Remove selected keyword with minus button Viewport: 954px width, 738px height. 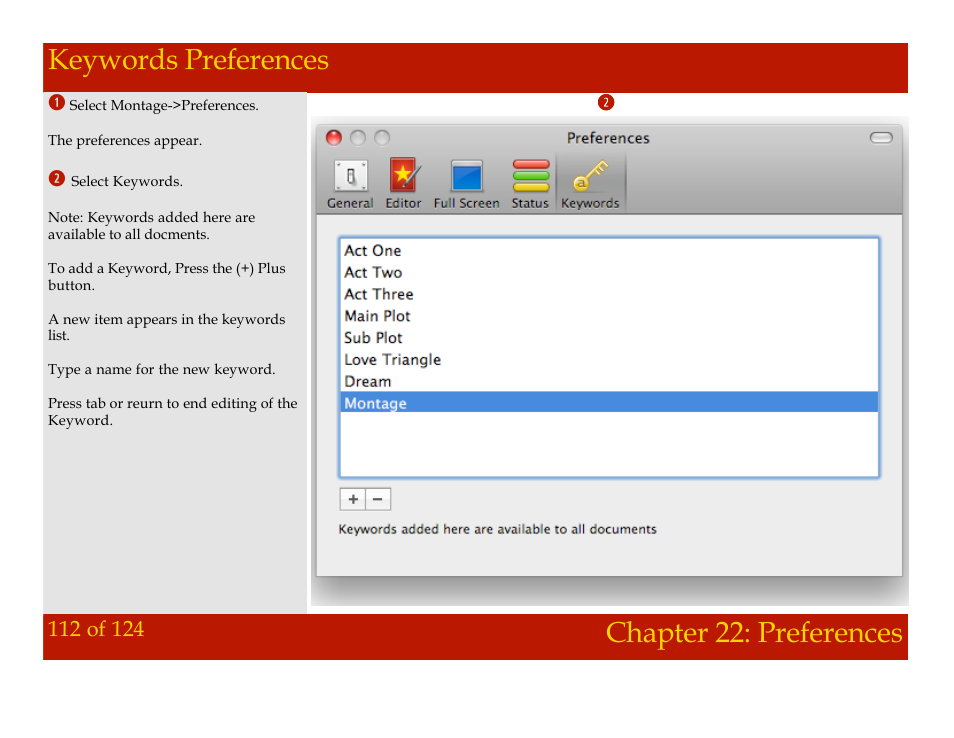point(378,500)
